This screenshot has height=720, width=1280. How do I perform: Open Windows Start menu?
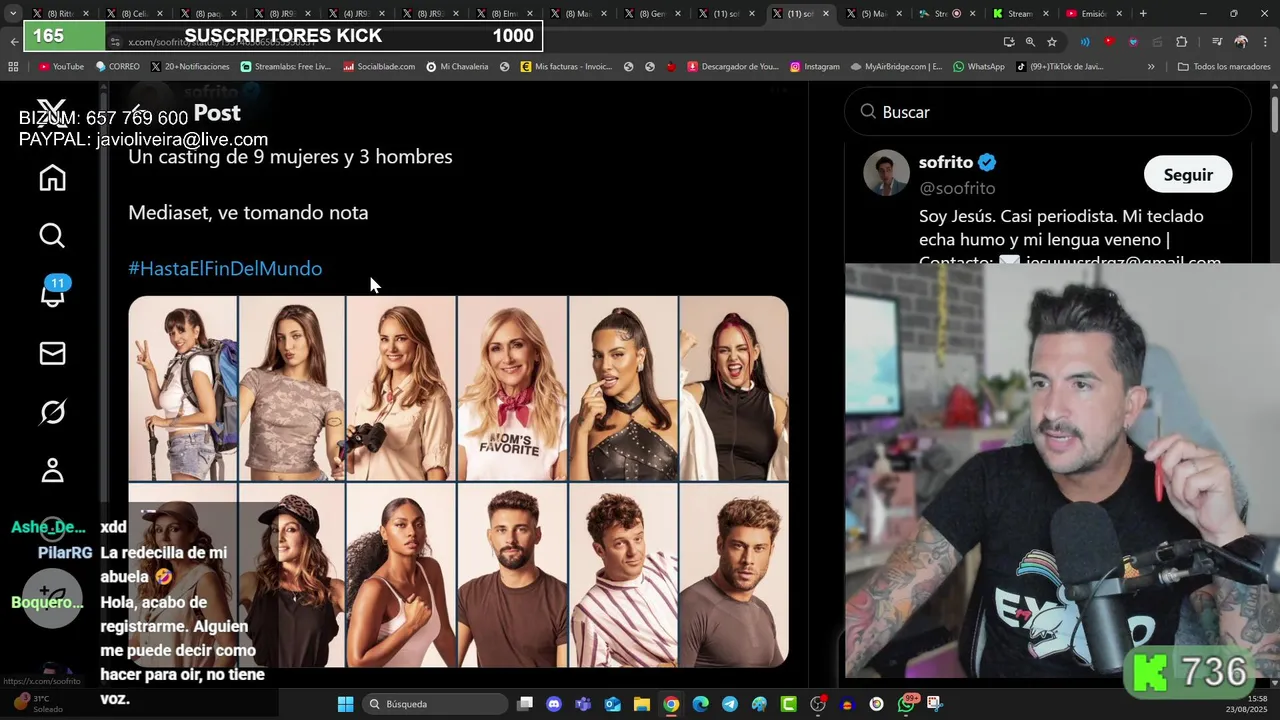(345, 704)
